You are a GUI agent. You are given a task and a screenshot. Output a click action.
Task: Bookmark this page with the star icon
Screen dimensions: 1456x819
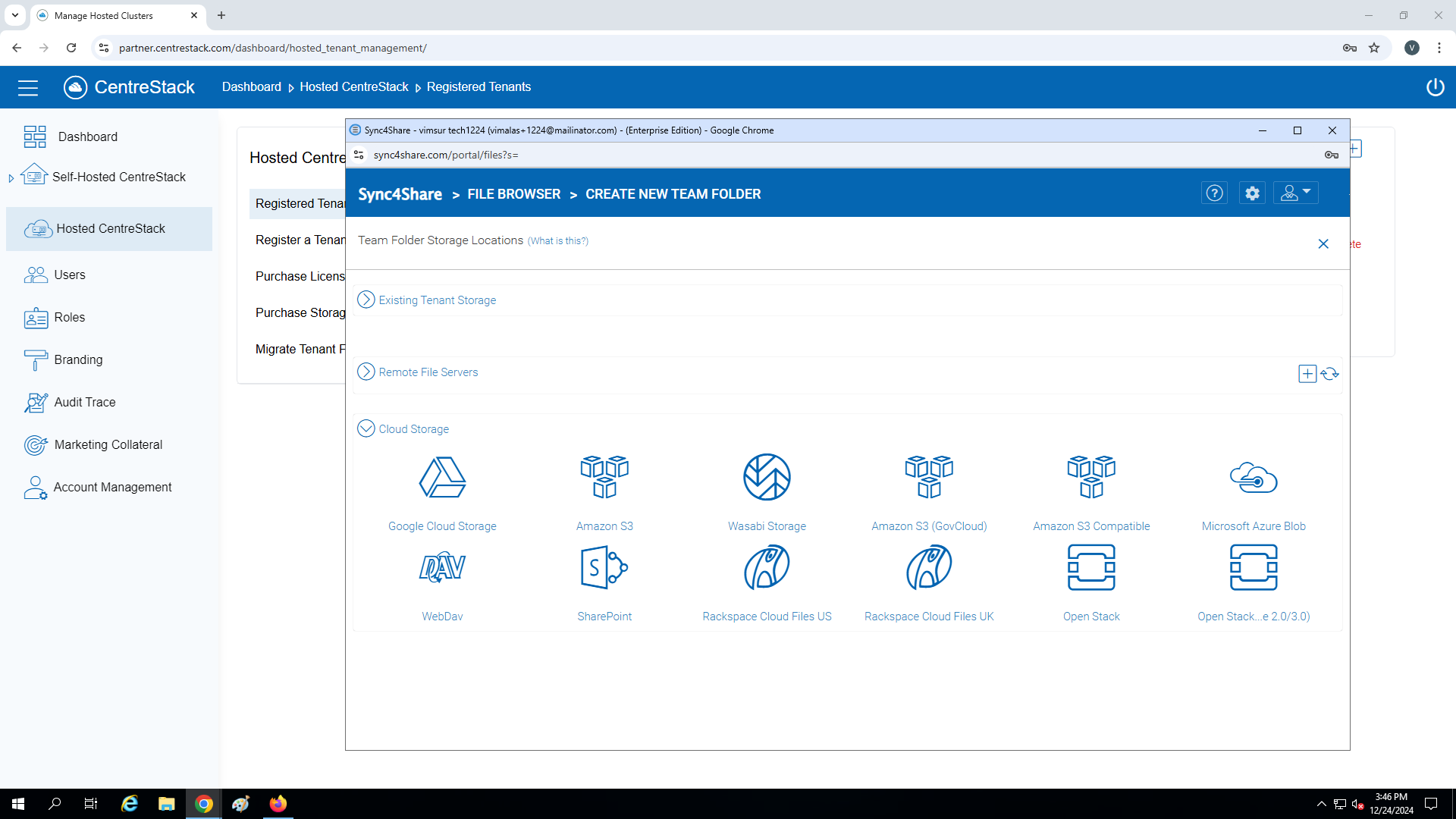click(x=1374, y=48)
